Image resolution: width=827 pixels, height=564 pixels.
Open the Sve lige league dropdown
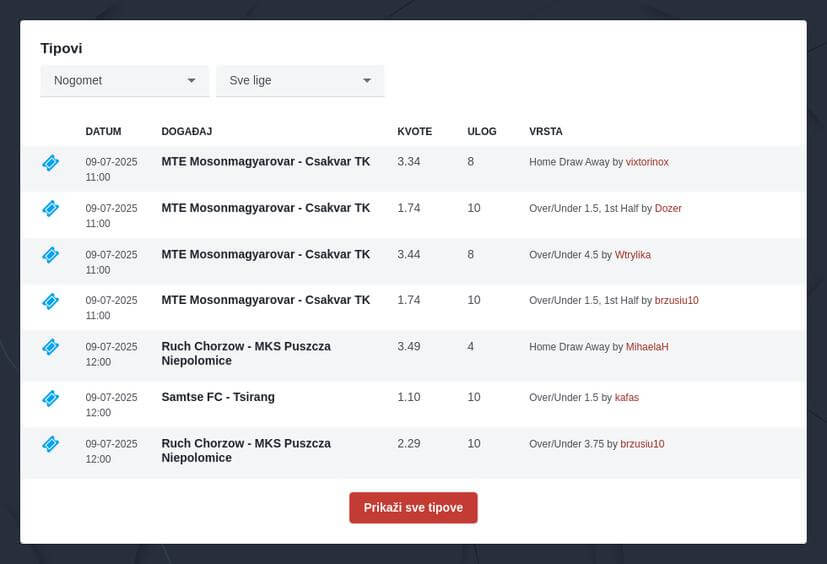click(x=300, y=81)
